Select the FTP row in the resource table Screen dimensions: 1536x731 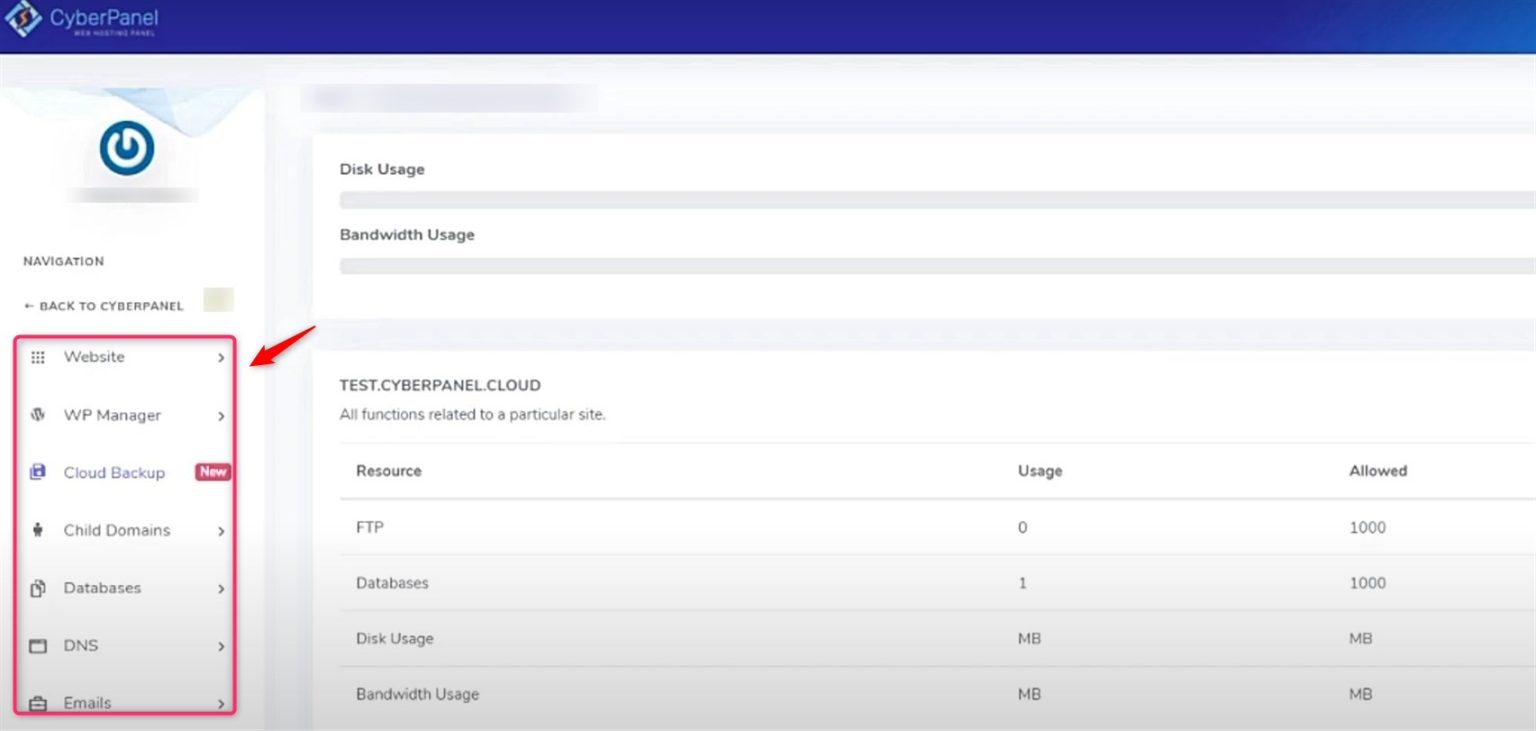click(x=370, y=527)
